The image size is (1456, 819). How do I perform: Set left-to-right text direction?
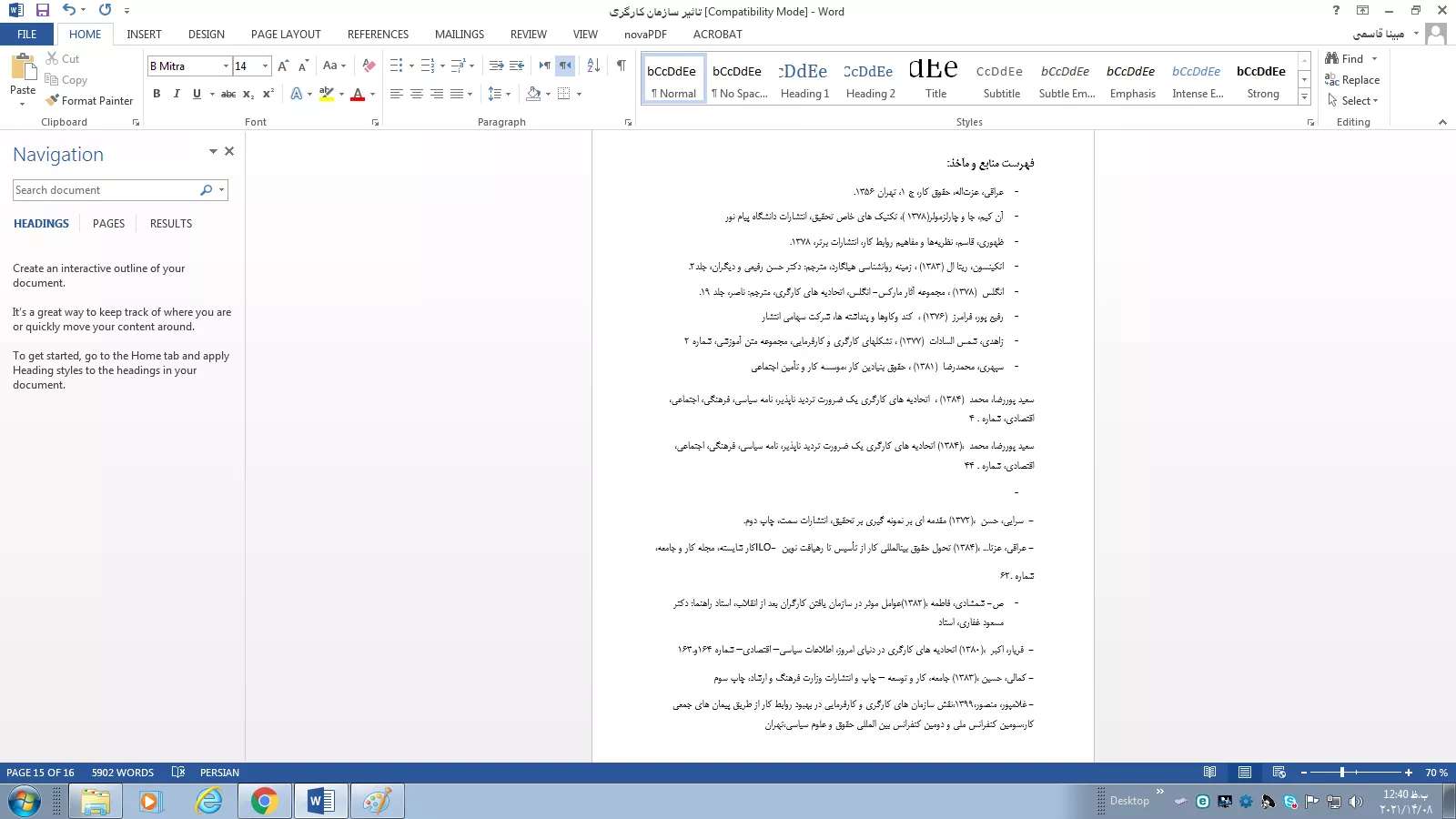544,66
